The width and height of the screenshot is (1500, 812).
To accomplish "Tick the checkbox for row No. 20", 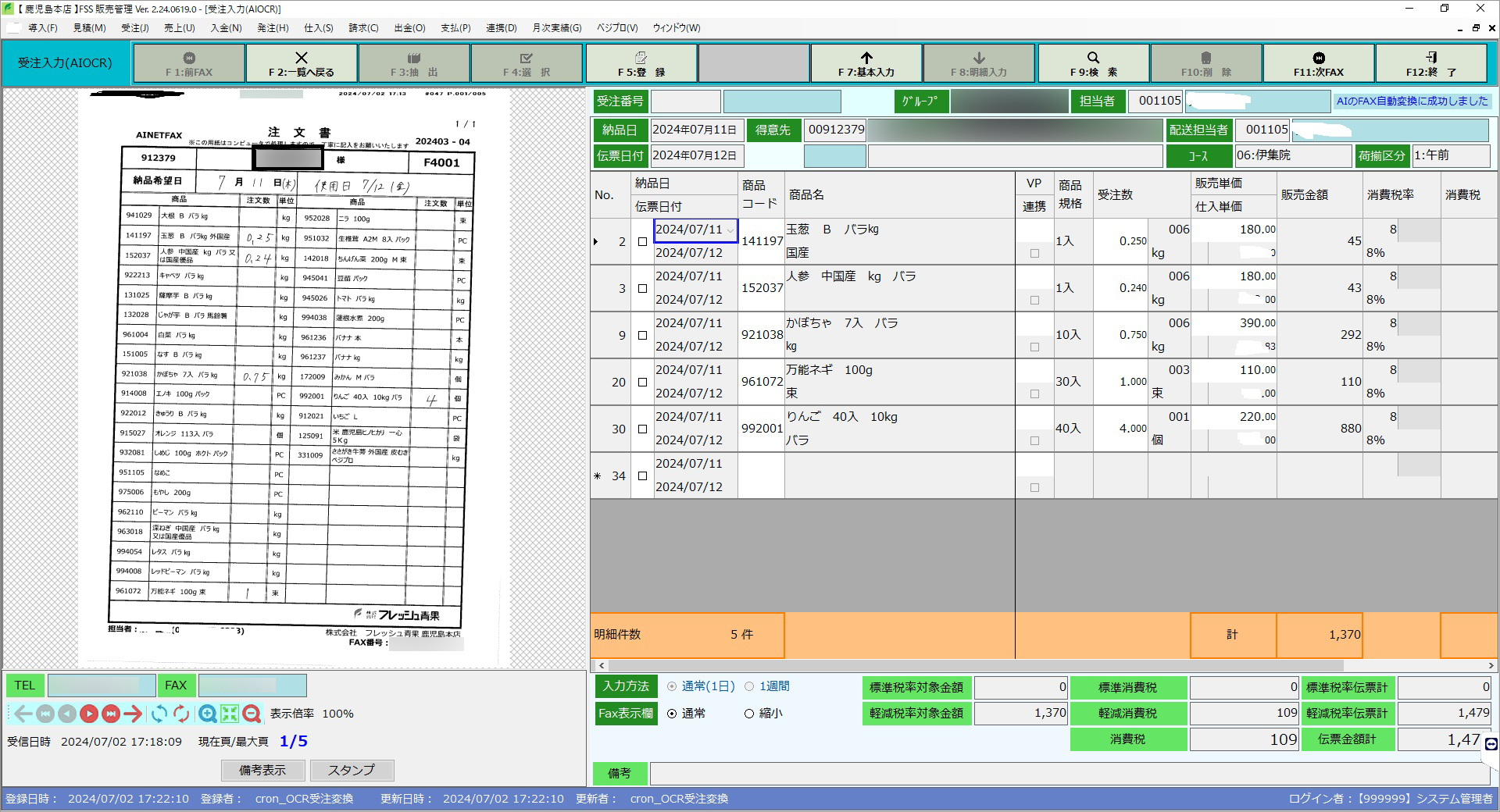I will (642, 383).
